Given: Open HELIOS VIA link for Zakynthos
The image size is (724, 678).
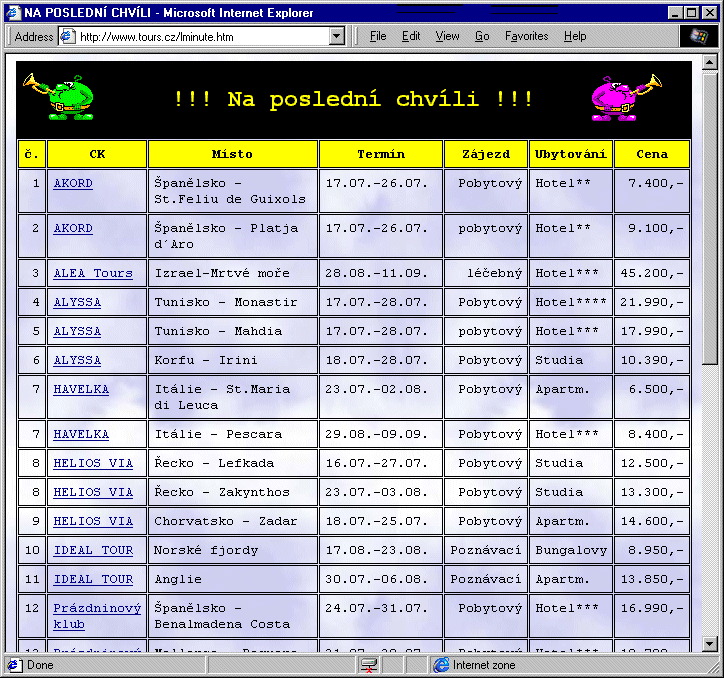Looking at the screenshot, I should pyautogui.click(x=93, y=492).
